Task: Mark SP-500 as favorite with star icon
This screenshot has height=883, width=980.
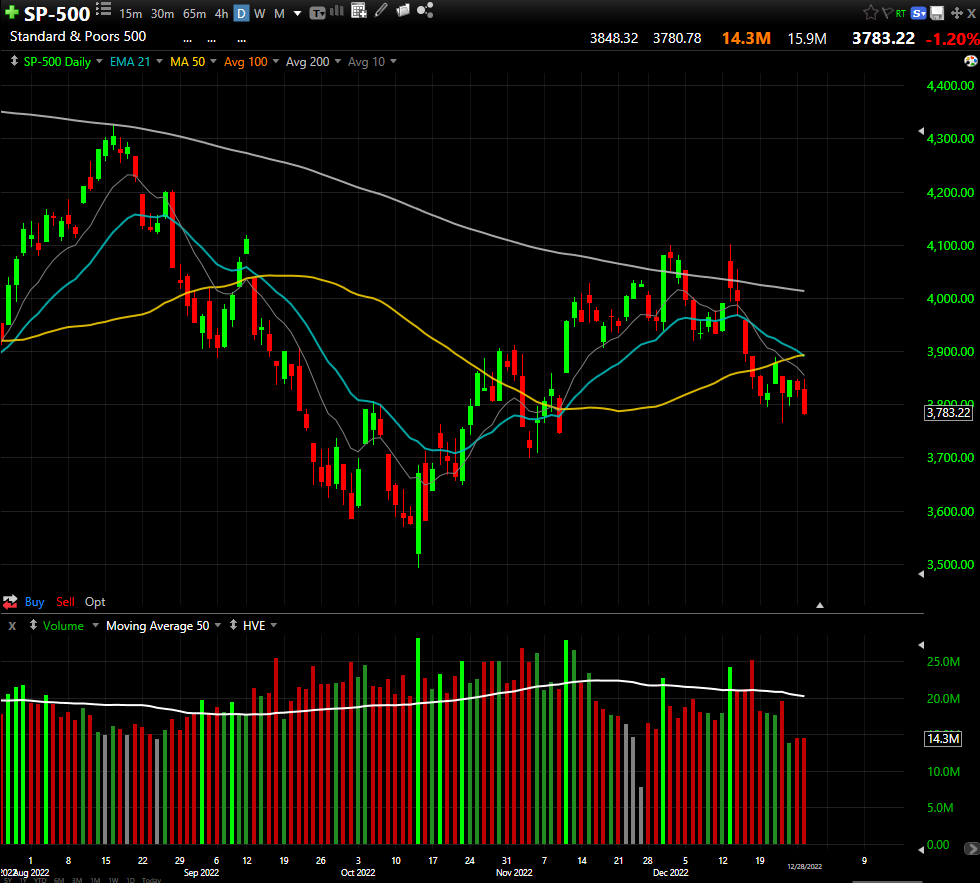Action: tap(870, 12)
